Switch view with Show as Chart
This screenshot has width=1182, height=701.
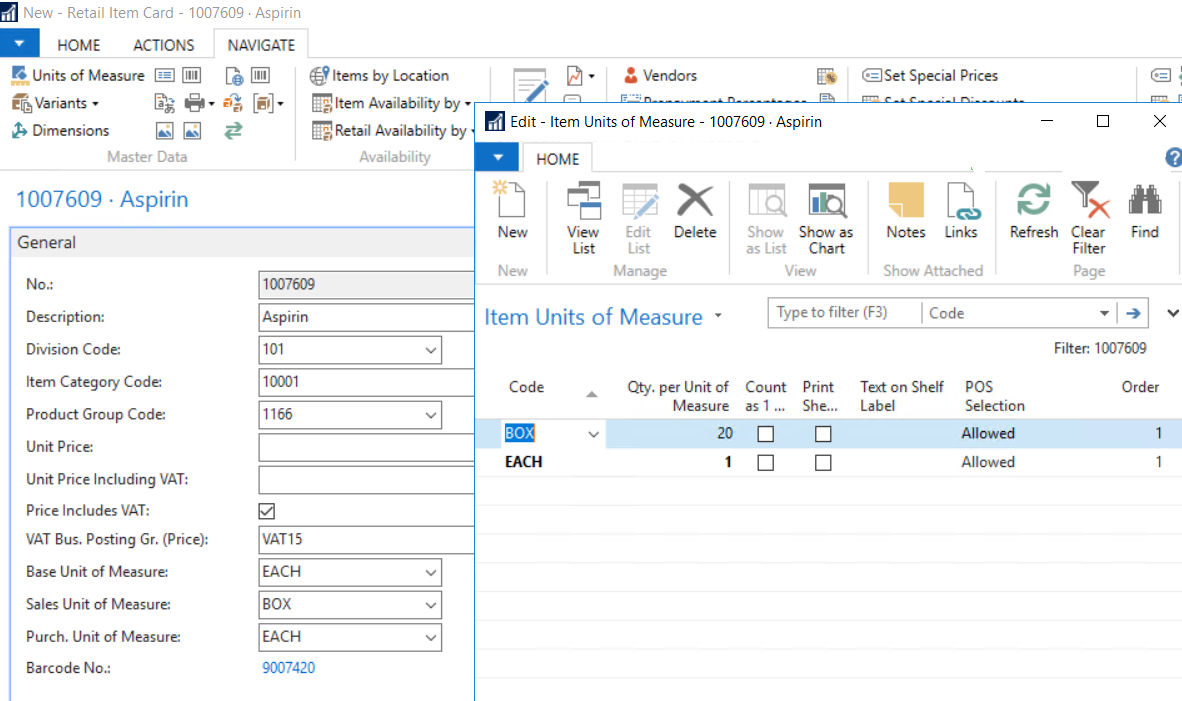826,218
